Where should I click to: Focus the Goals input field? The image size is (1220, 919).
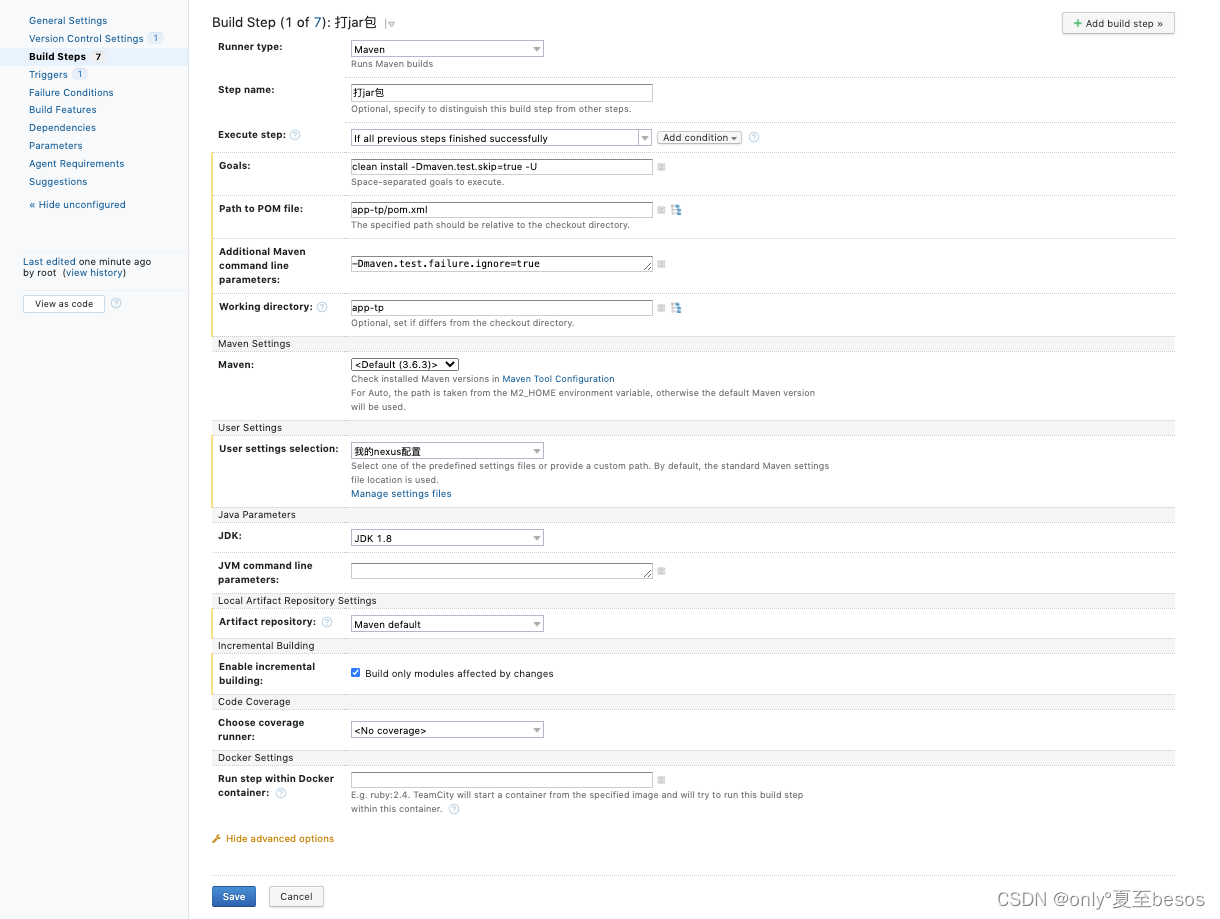tap(502, 167)
